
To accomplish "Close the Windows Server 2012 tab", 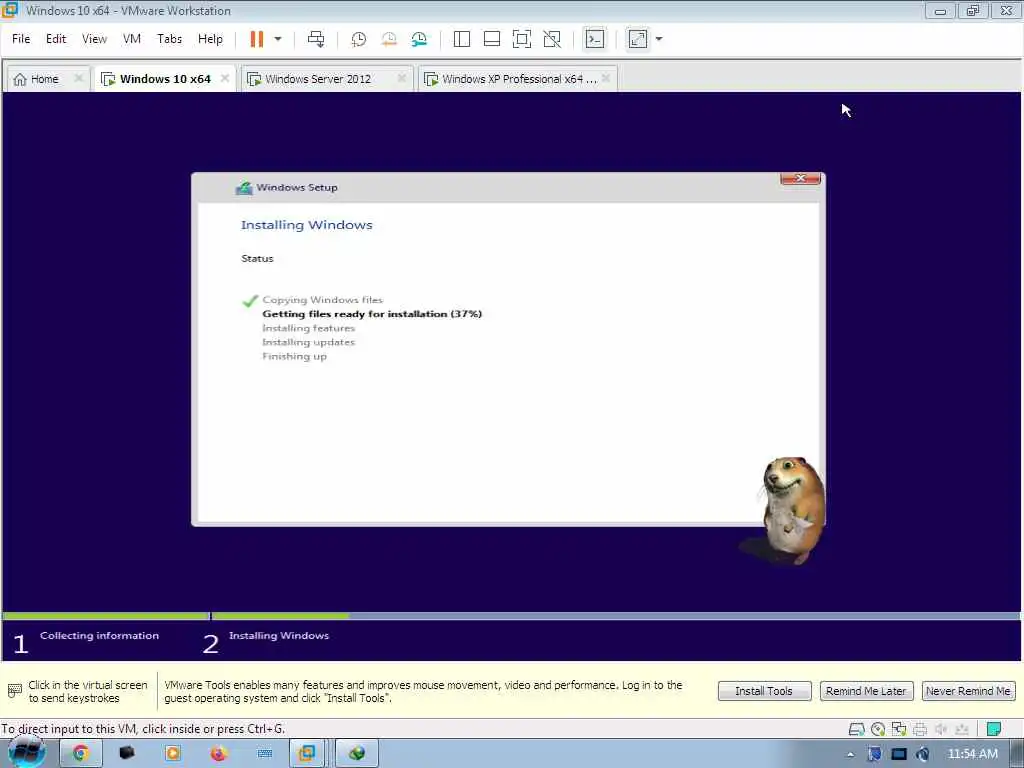I will pos(402,78).
